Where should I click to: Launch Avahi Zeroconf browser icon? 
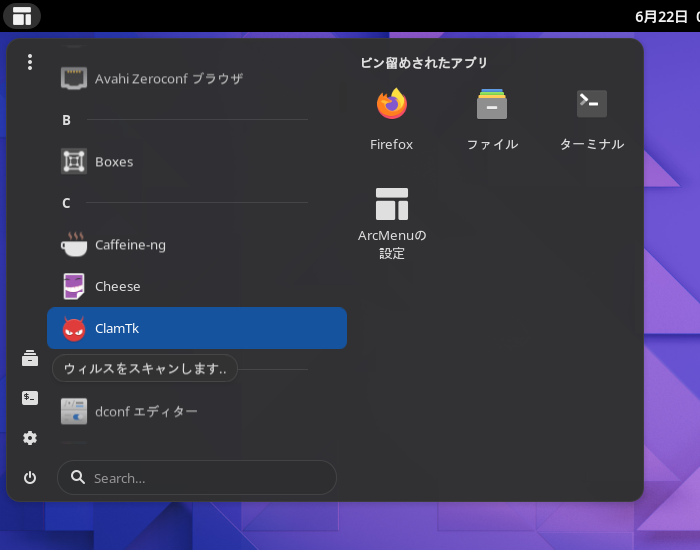74,79
